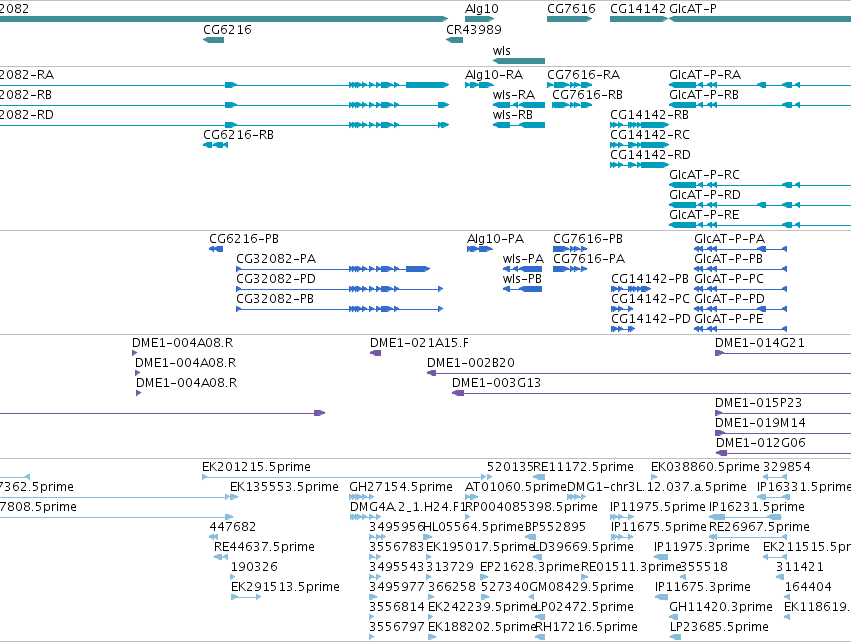The width and height of the screenshot is (851, 642).
Task: Click transcript CG14142-RC
Action: coord(650,135)
